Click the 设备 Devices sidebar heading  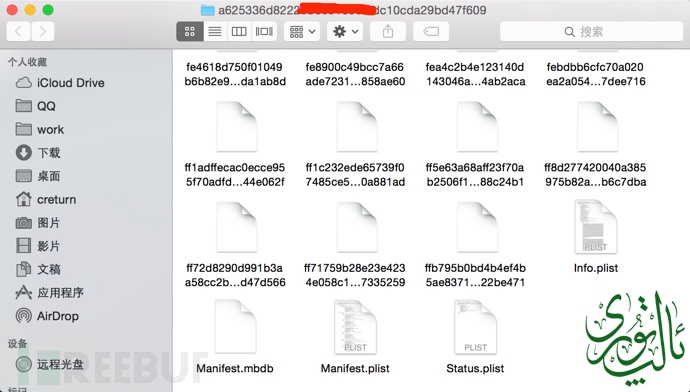[18, 344]
